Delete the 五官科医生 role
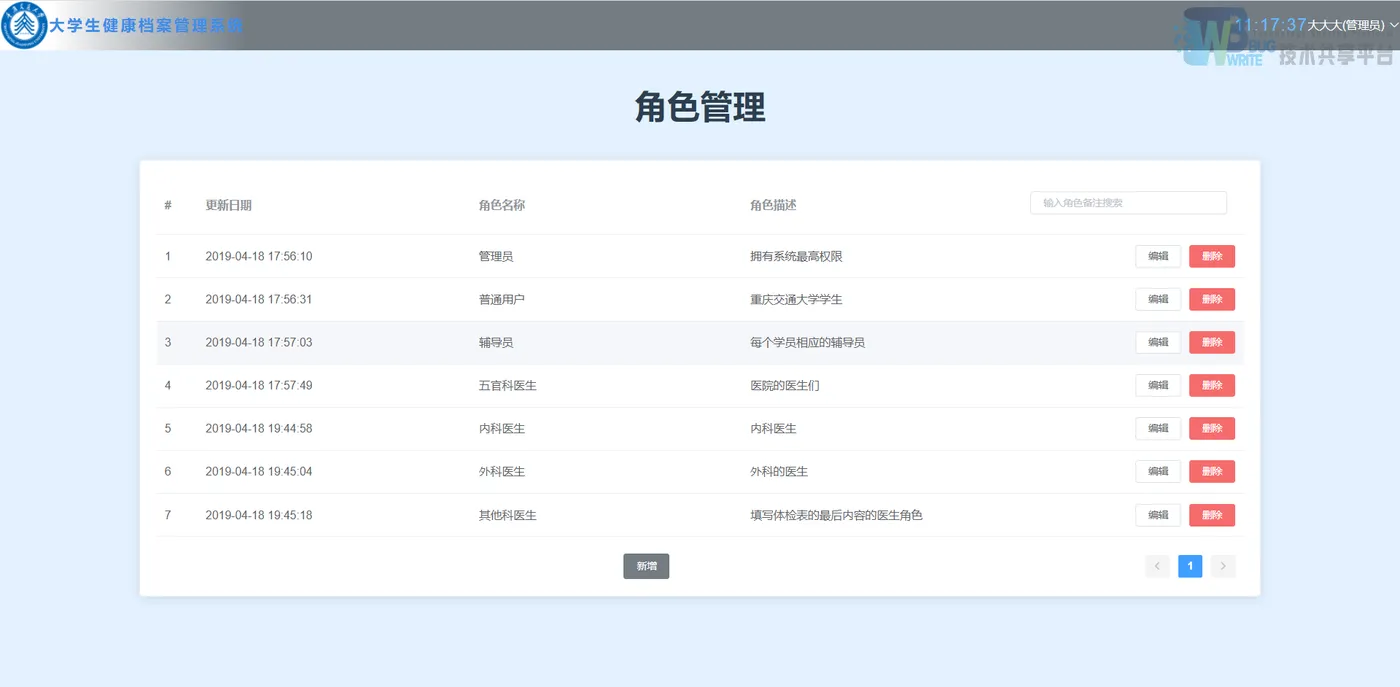 click(1212, 385)
